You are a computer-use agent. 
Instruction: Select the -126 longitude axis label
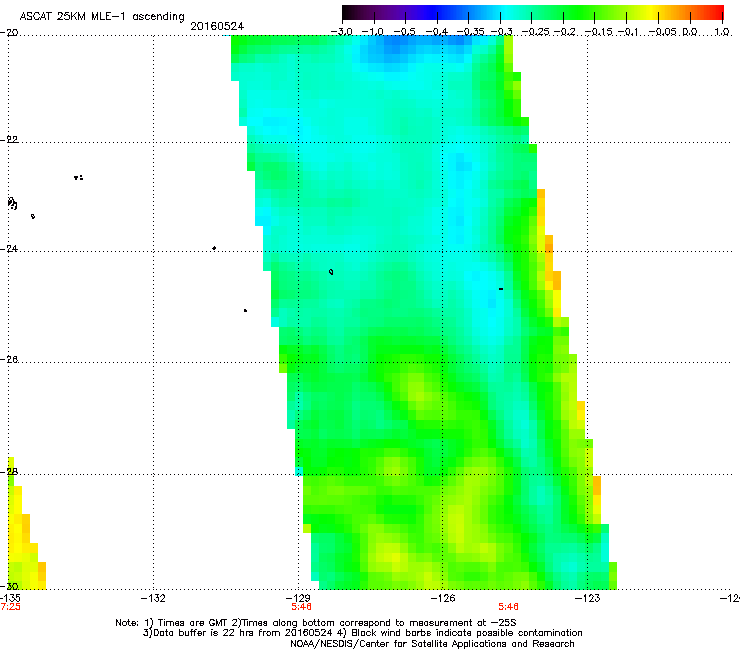[443, 598]
